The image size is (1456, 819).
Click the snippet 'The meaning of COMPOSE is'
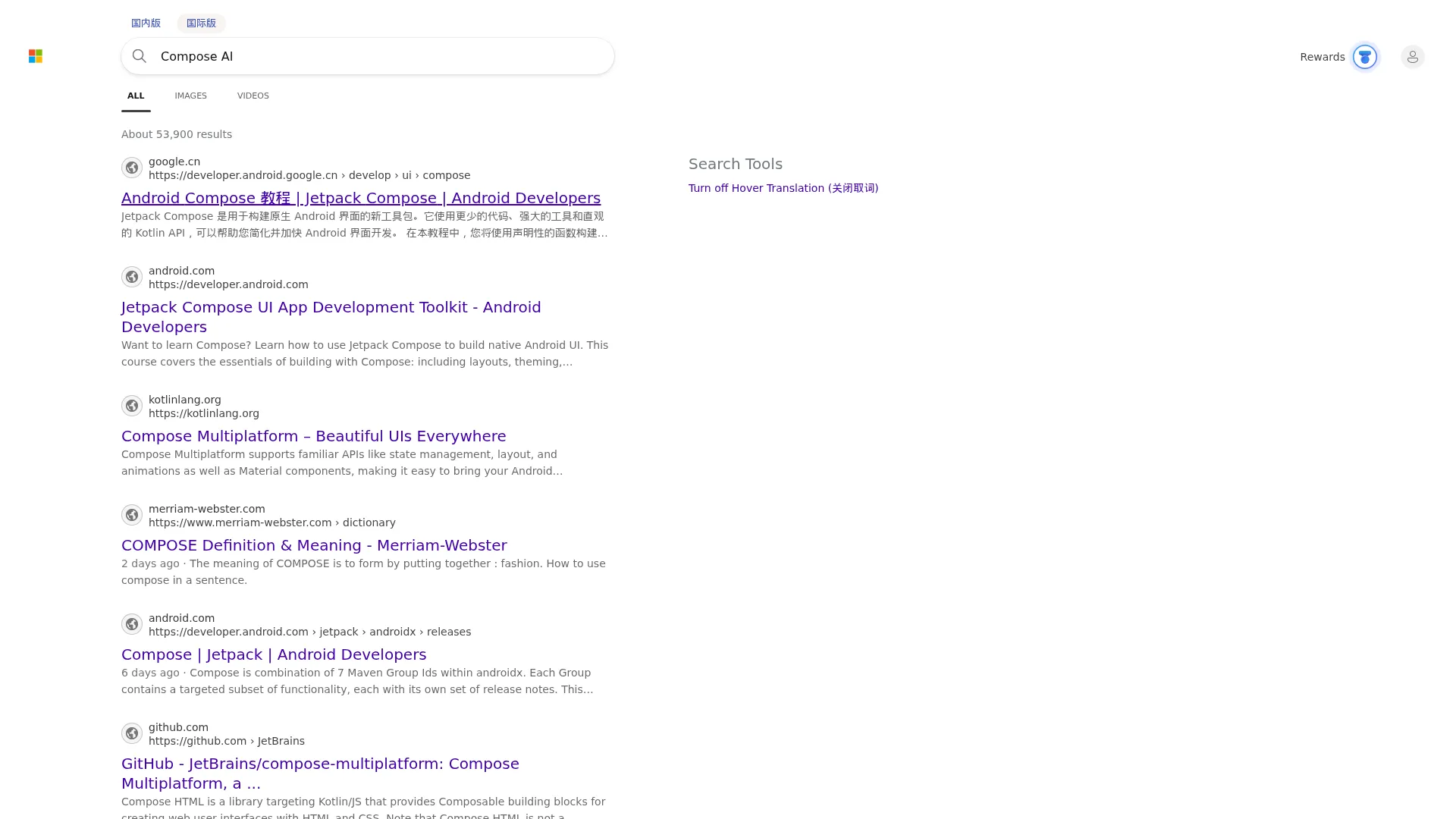[x=363, y=572]
